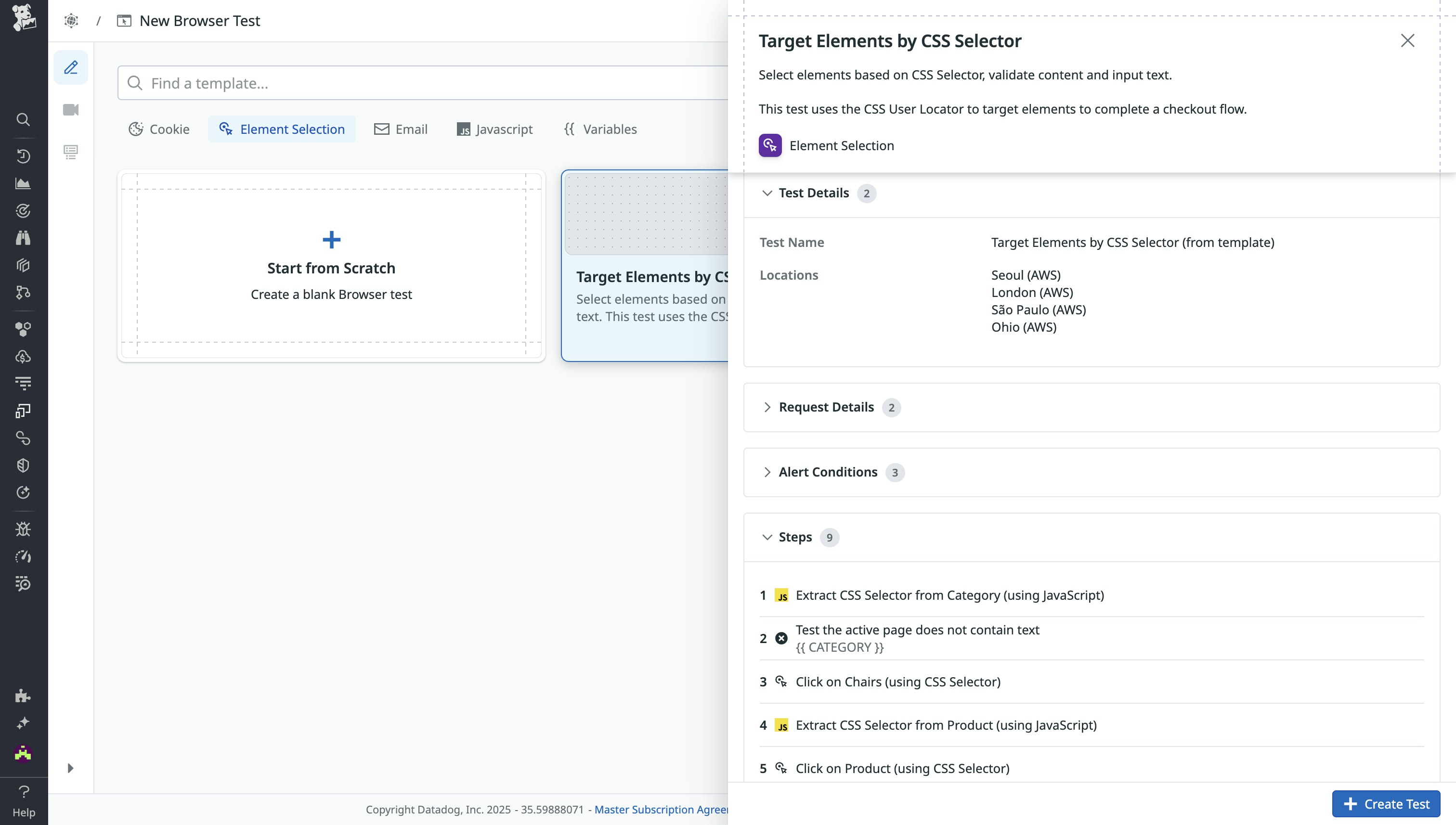Viewport: 1456px width, 825px height.
Task: Expand the Alert Conditions section
Action: click(x=767, y=473)
